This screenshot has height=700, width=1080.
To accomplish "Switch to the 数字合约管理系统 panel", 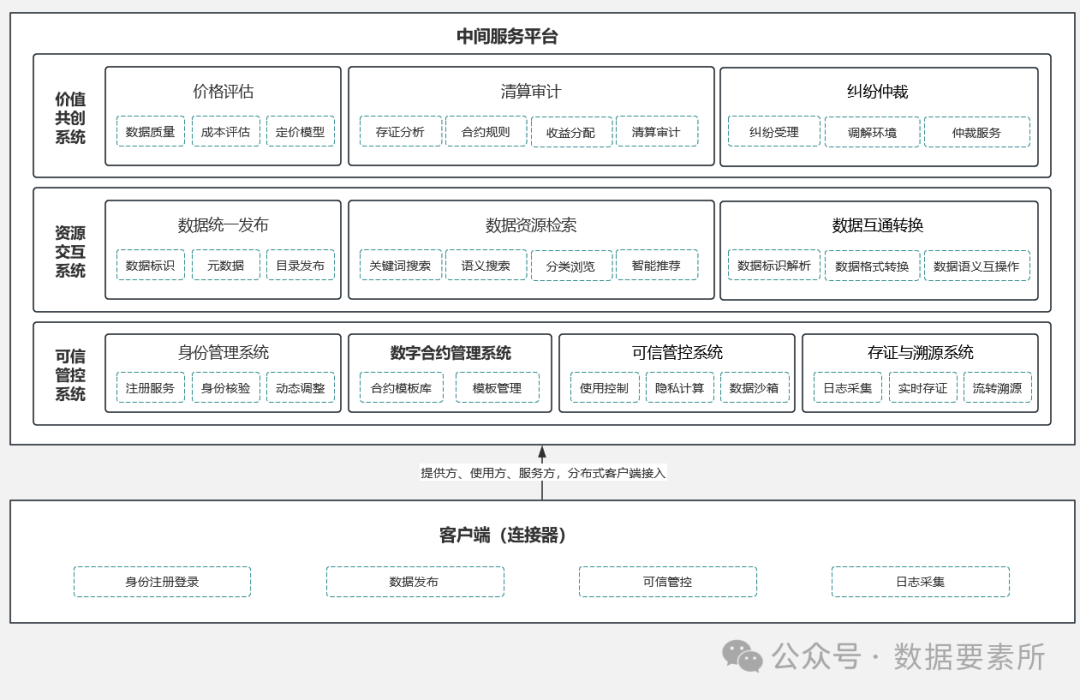I will click(449, 353).
